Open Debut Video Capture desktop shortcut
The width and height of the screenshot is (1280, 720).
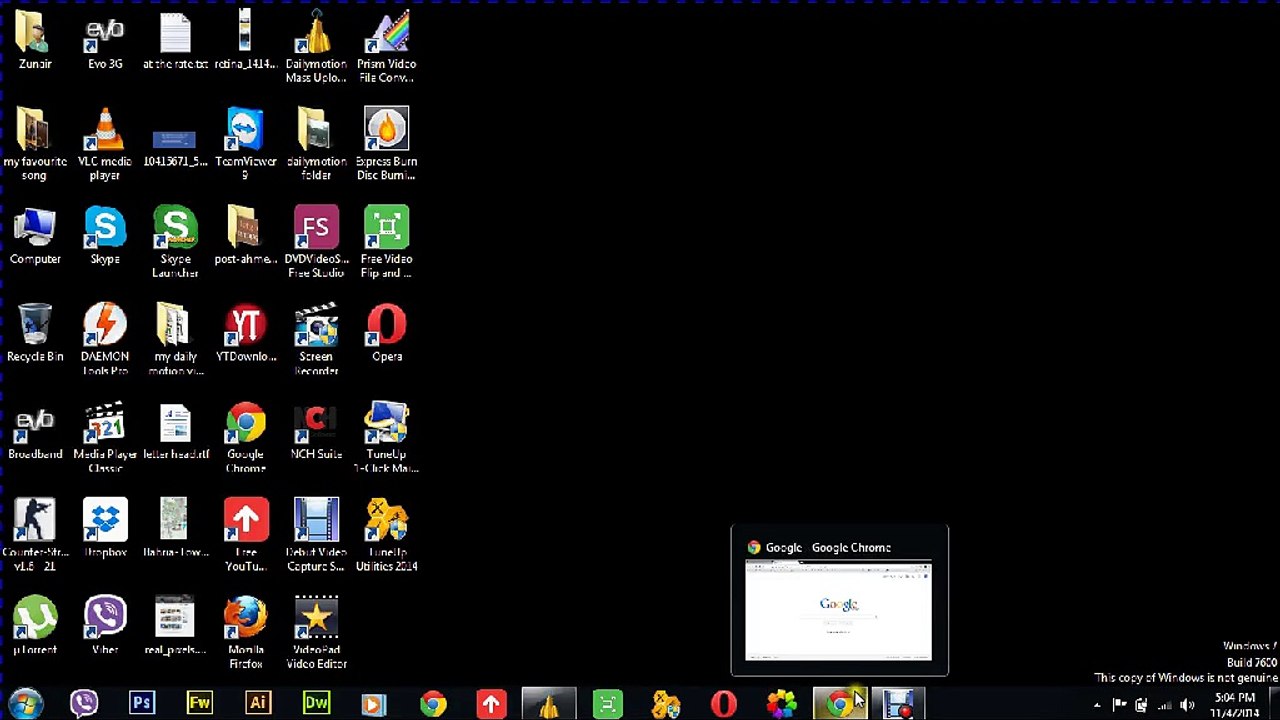coord(316,535)
